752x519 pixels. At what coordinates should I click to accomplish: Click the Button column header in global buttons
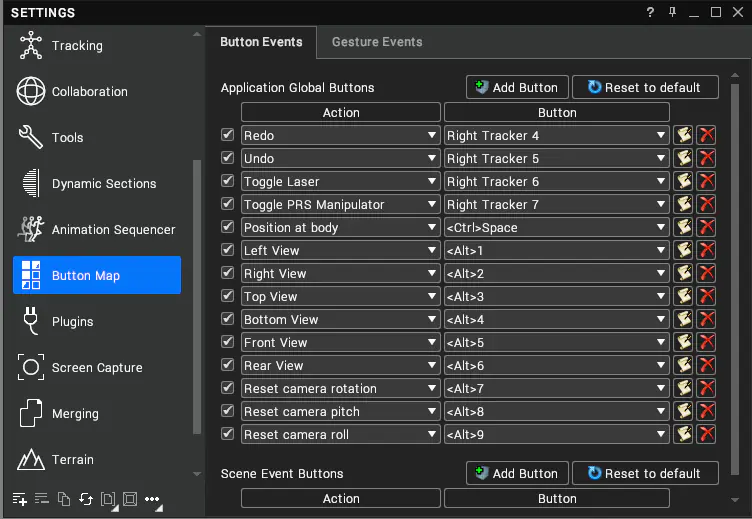557,112
